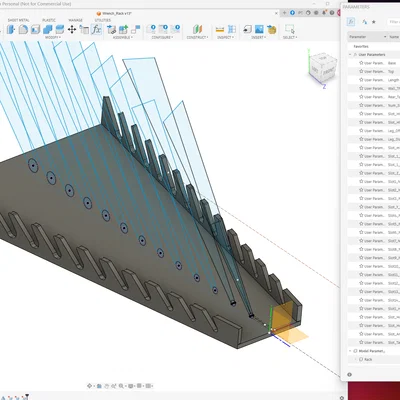
Task: Close the Wrench_Rack document tab
Action: [276, 13]
